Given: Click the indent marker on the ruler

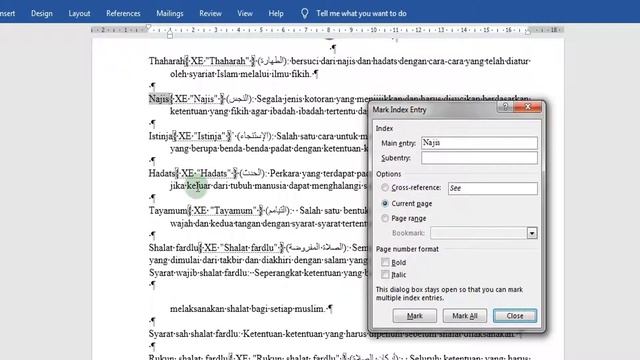Looking at the screenshot, I should [x=170, y=35].
